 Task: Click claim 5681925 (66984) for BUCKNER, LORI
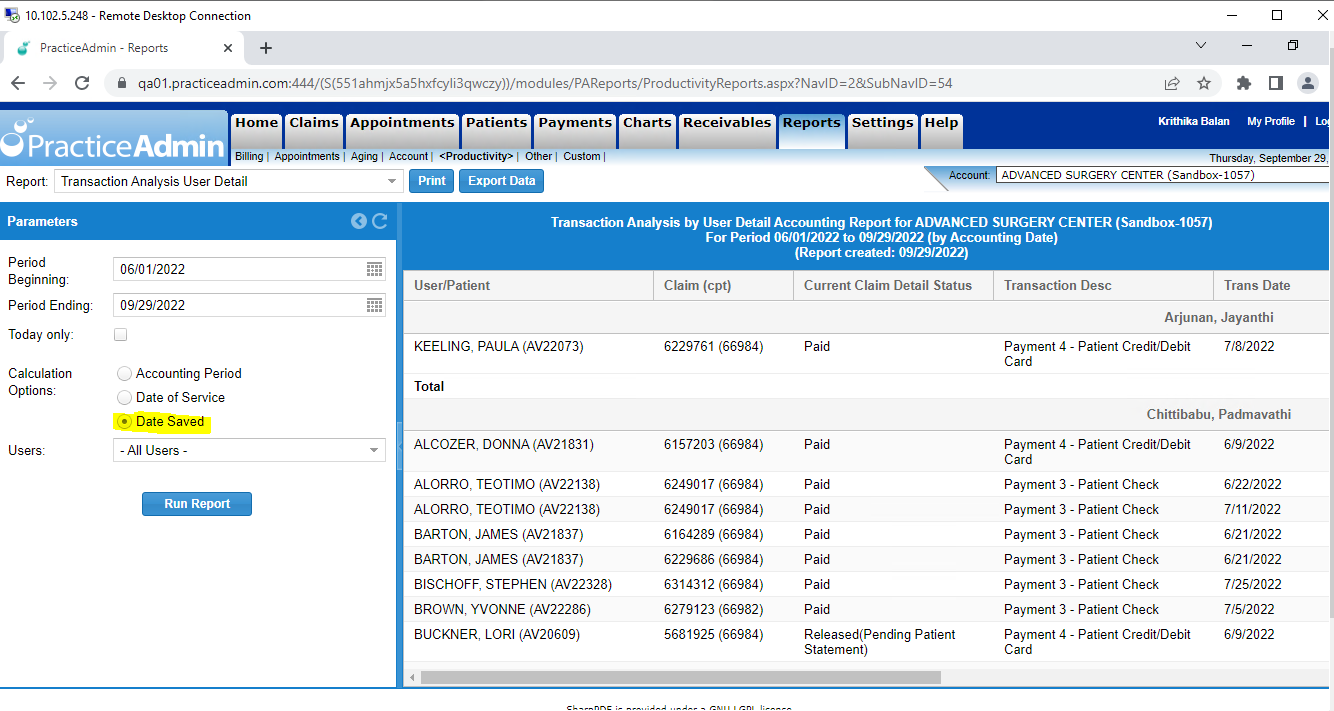713,634
